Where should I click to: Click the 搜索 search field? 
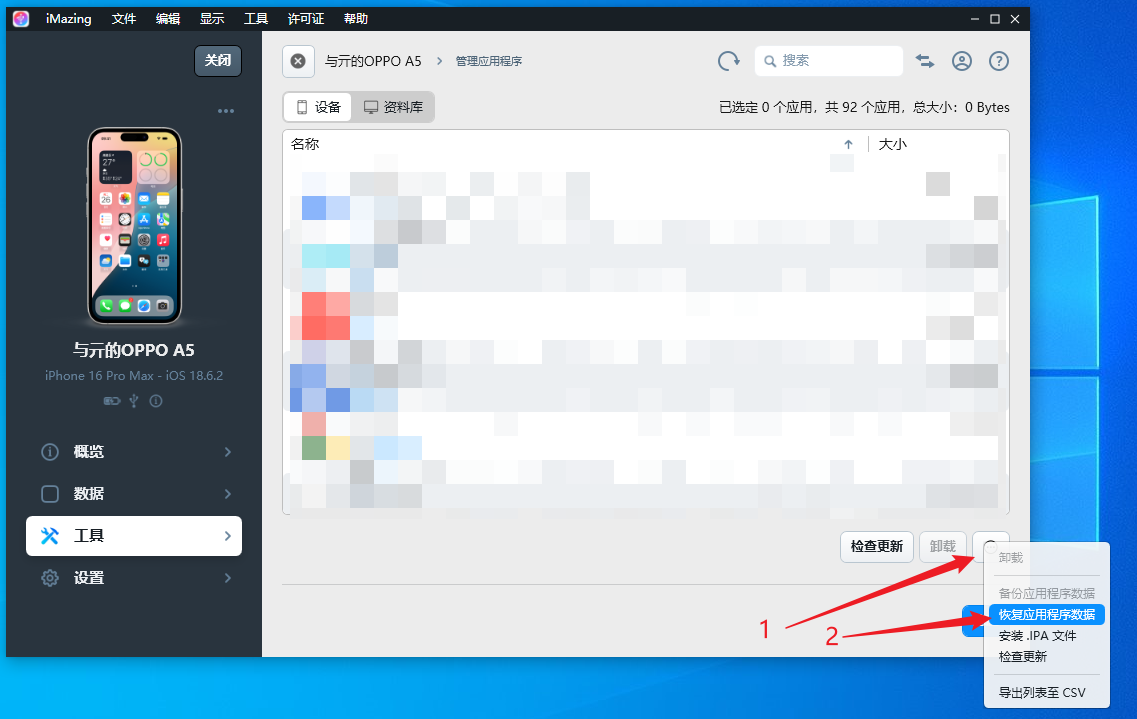[829, 61]
